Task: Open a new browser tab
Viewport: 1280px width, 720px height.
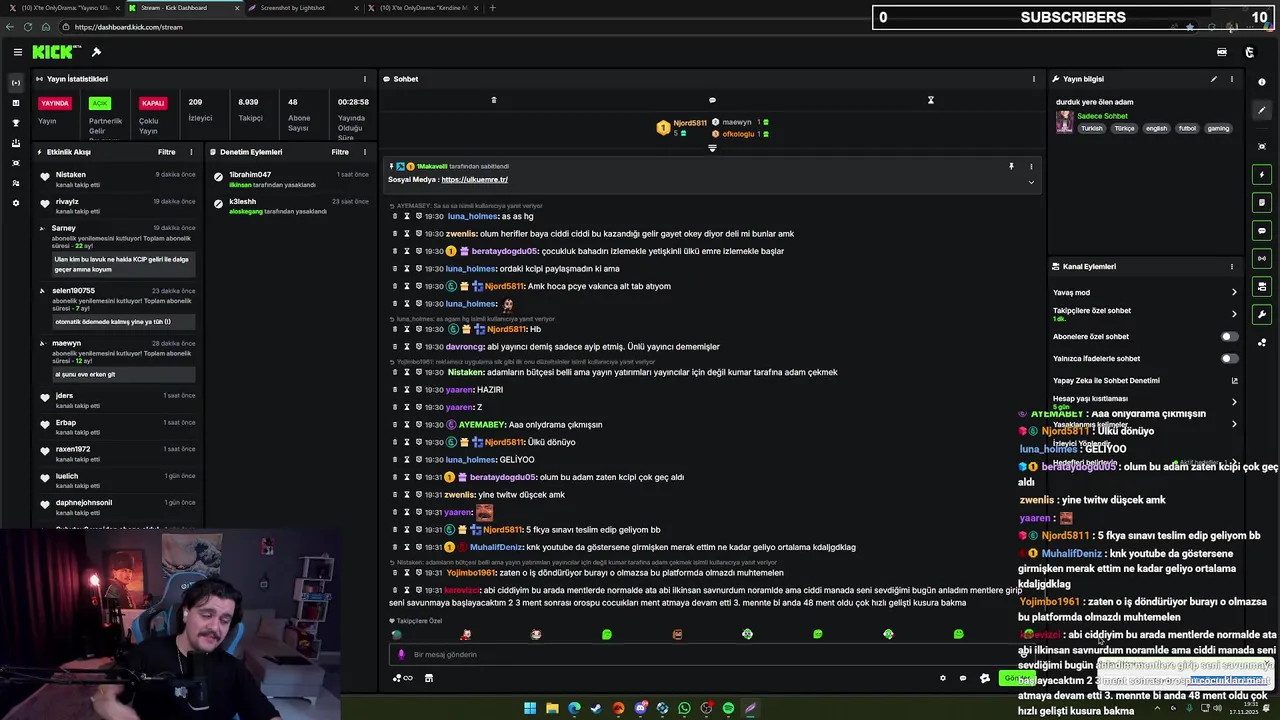Action: point(492,8)
